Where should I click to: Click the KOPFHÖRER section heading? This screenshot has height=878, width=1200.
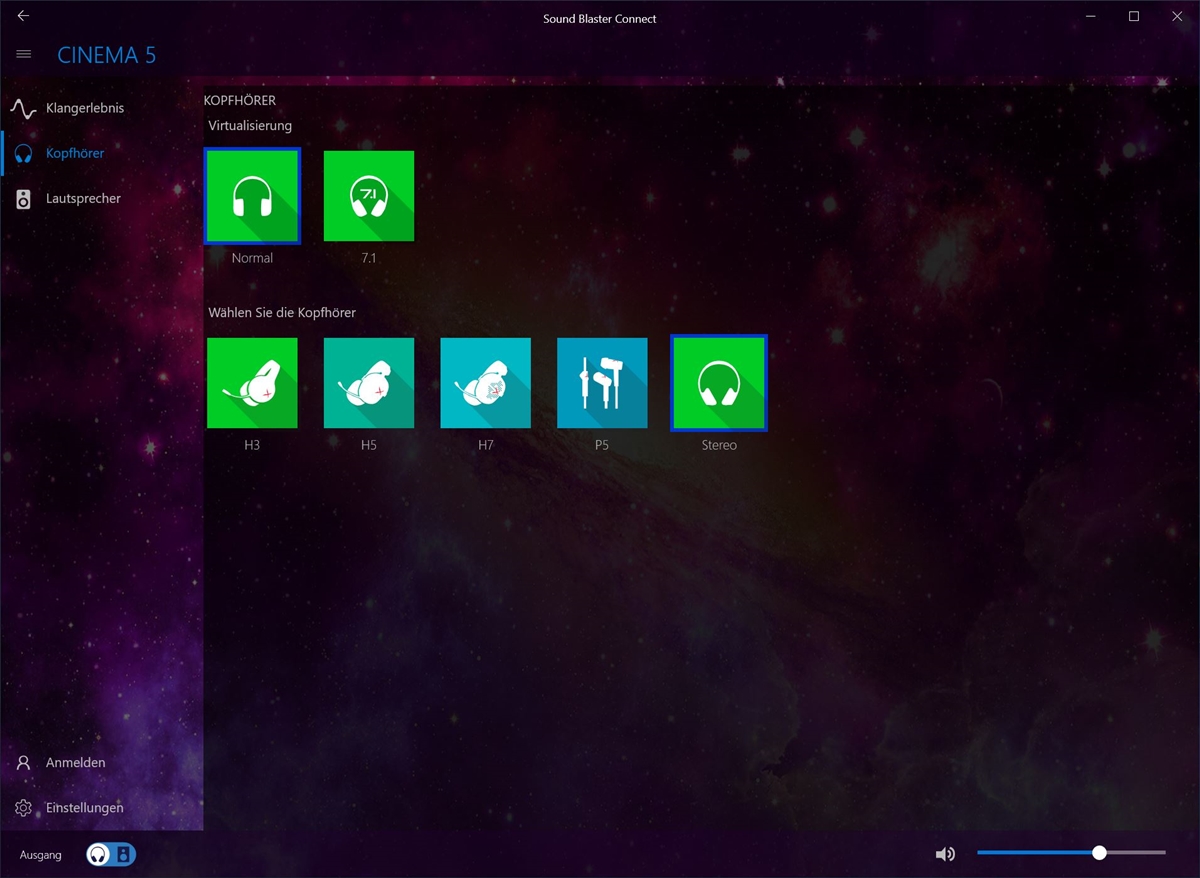(x=240, y=101)
